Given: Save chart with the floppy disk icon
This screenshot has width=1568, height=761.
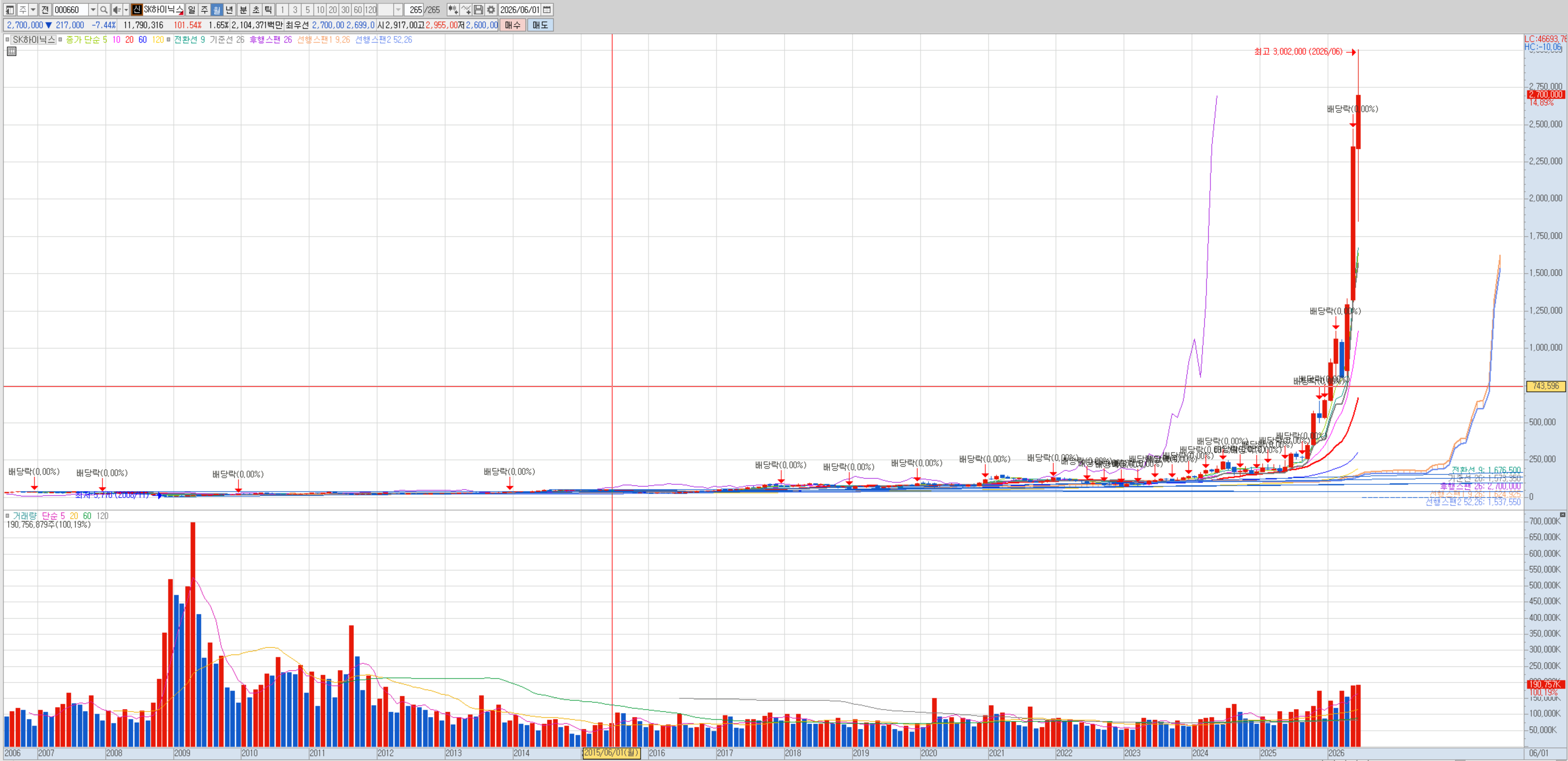Looking at the screenshot, I should tap(478, 10).
